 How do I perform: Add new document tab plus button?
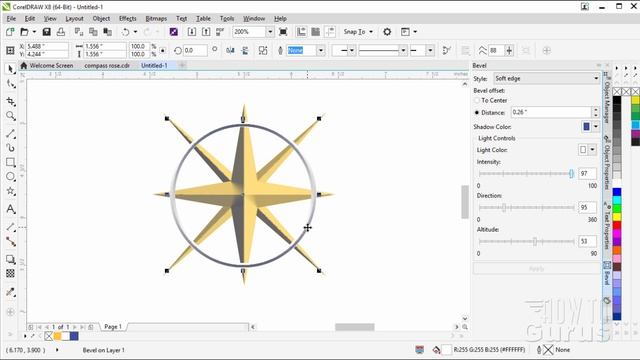tap(182, 66)
